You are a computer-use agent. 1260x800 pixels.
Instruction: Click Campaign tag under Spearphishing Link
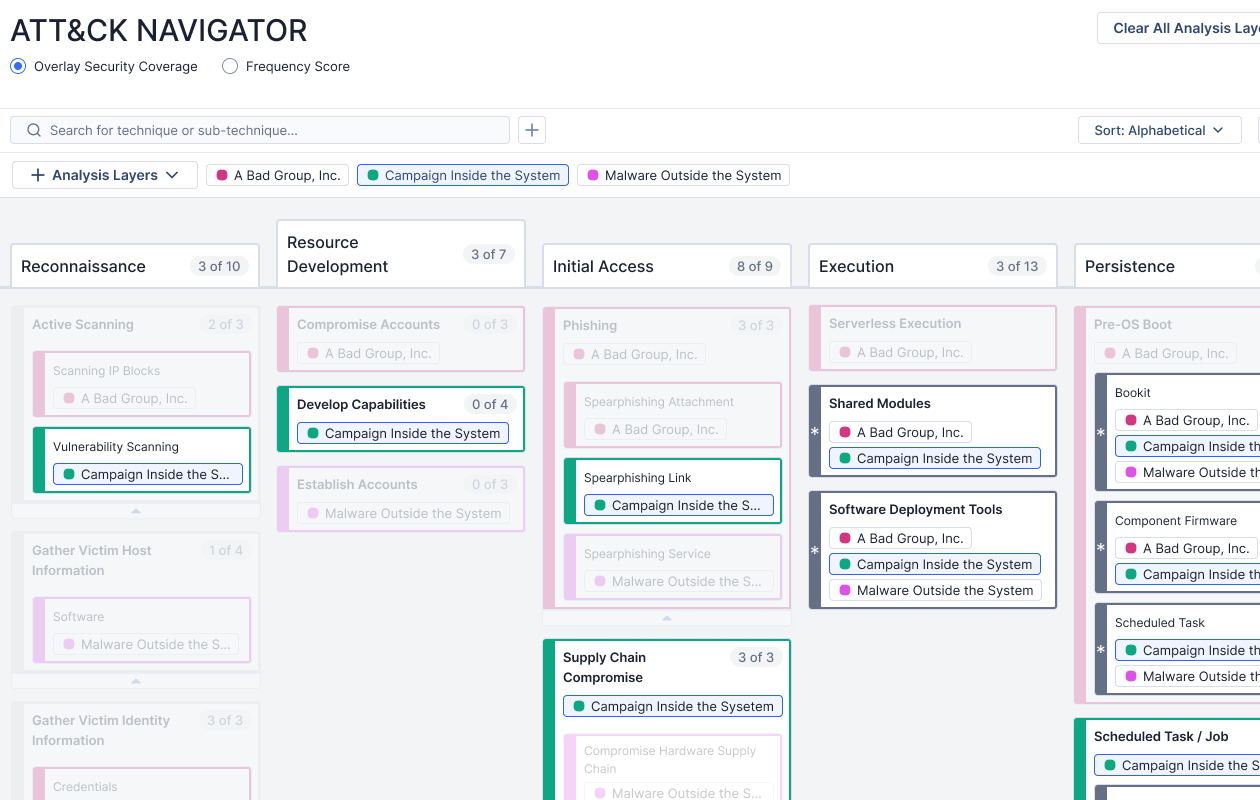click(679, 505)
